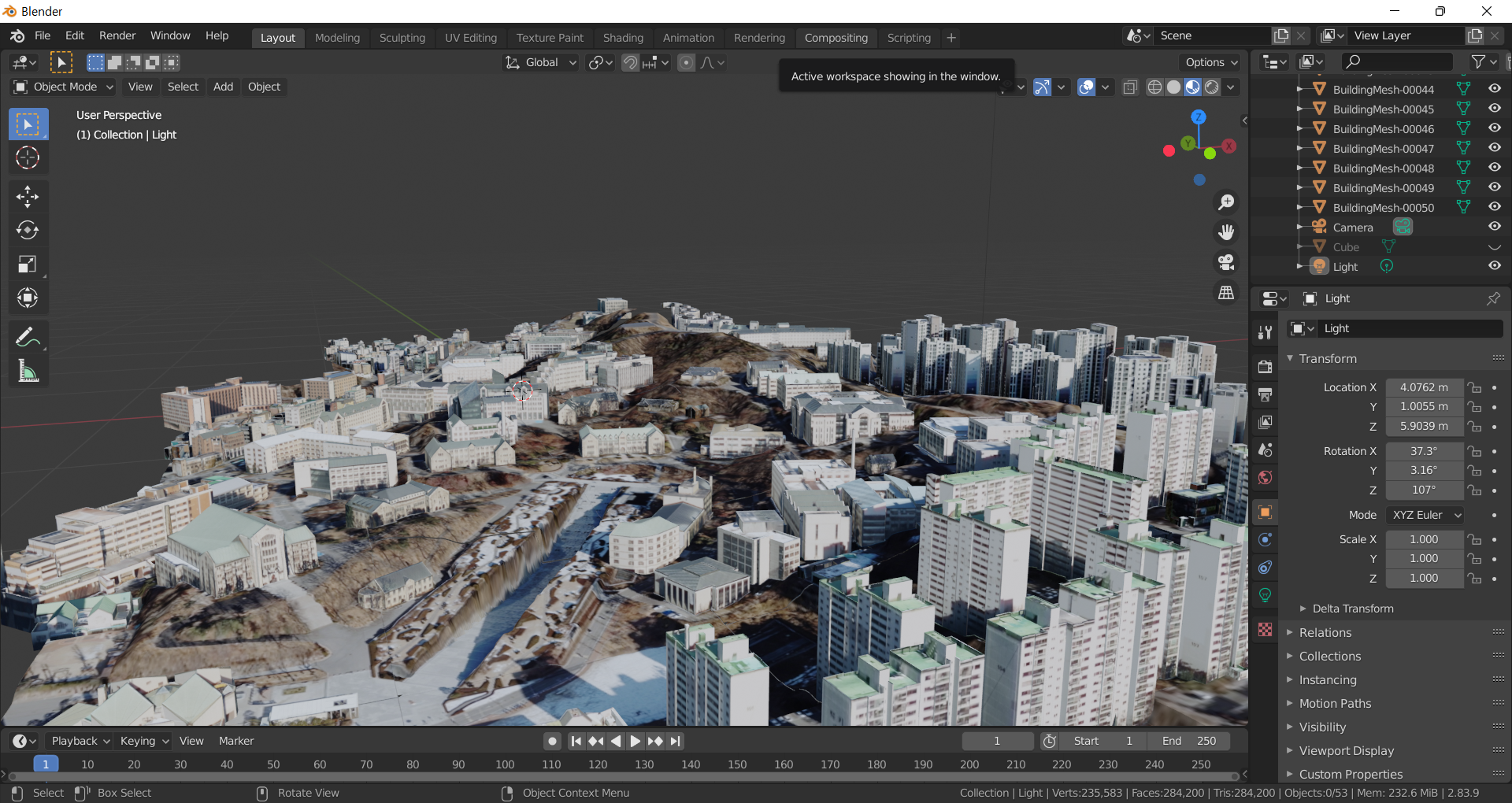Toggle viewport overlays display

pos(1086,87)
